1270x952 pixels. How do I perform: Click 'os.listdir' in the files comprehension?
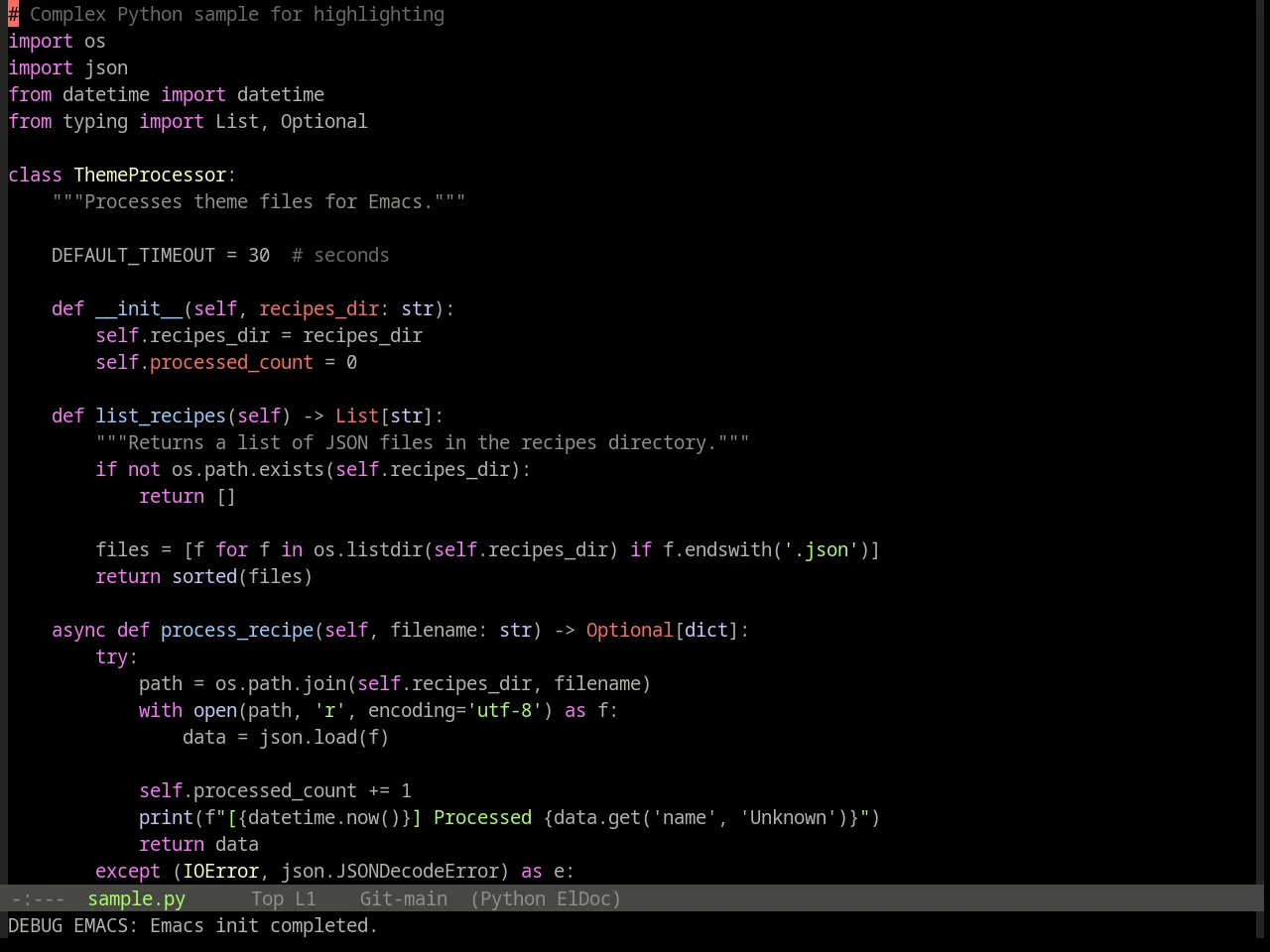coord(368,549)
